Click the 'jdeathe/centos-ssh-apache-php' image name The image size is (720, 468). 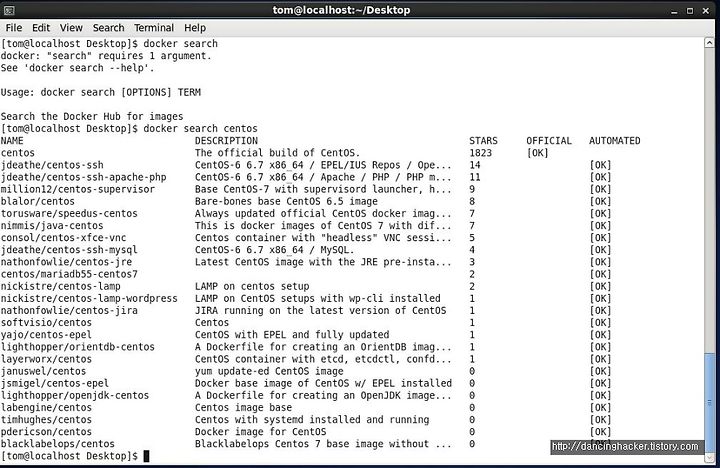click(84, 177)
